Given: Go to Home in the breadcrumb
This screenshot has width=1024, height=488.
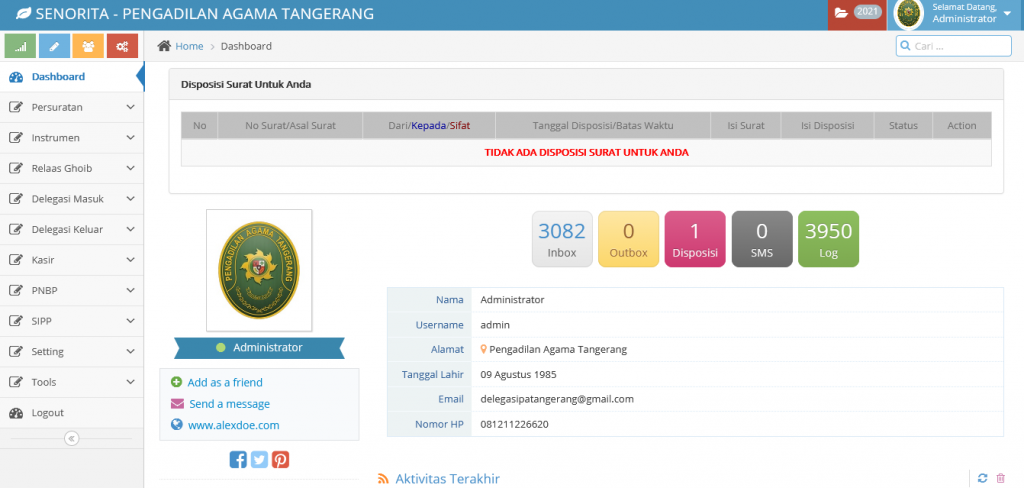Looking at the screenshot, I should pyautogui.click(x=188, y=46).
